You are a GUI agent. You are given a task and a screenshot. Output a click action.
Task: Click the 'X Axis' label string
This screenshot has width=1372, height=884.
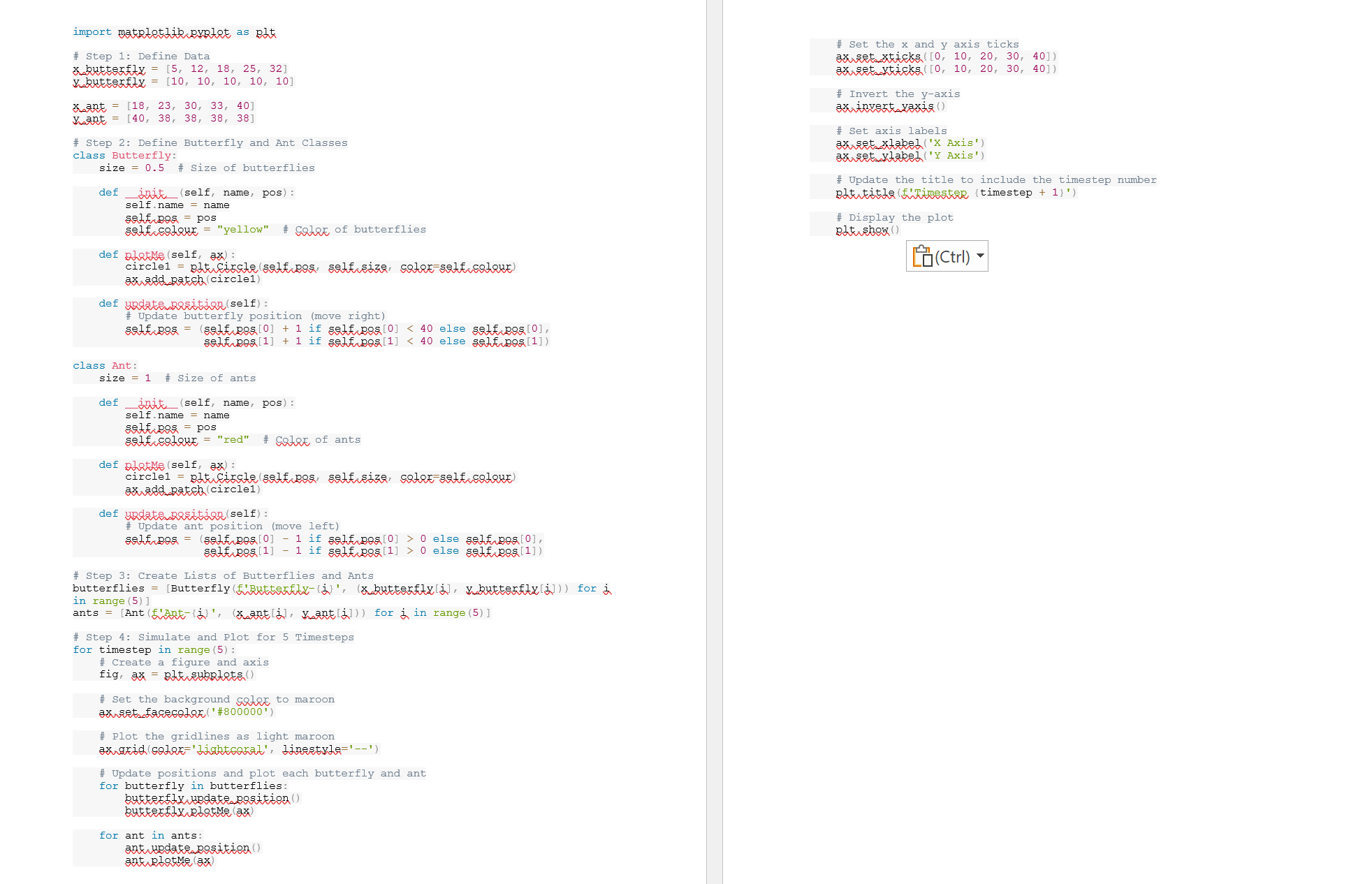[x=954, y=143]
